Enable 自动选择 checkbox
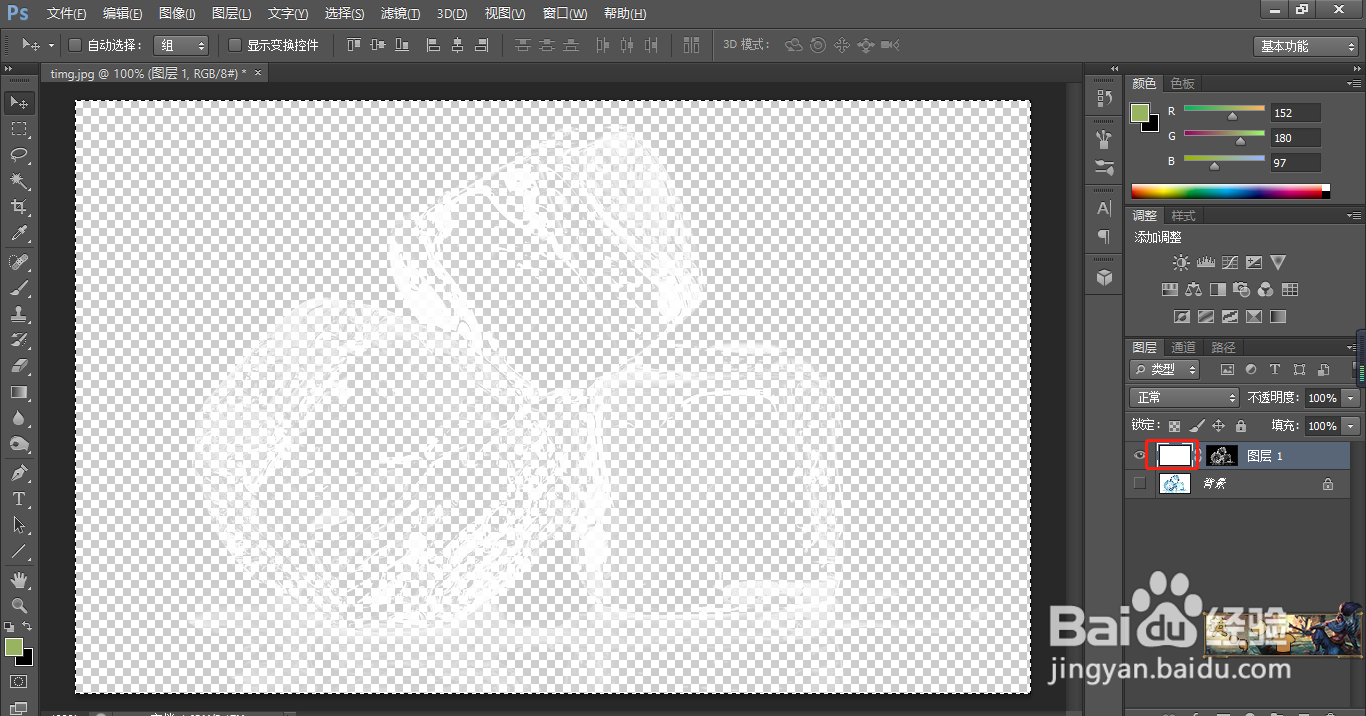 click(74, 45)
